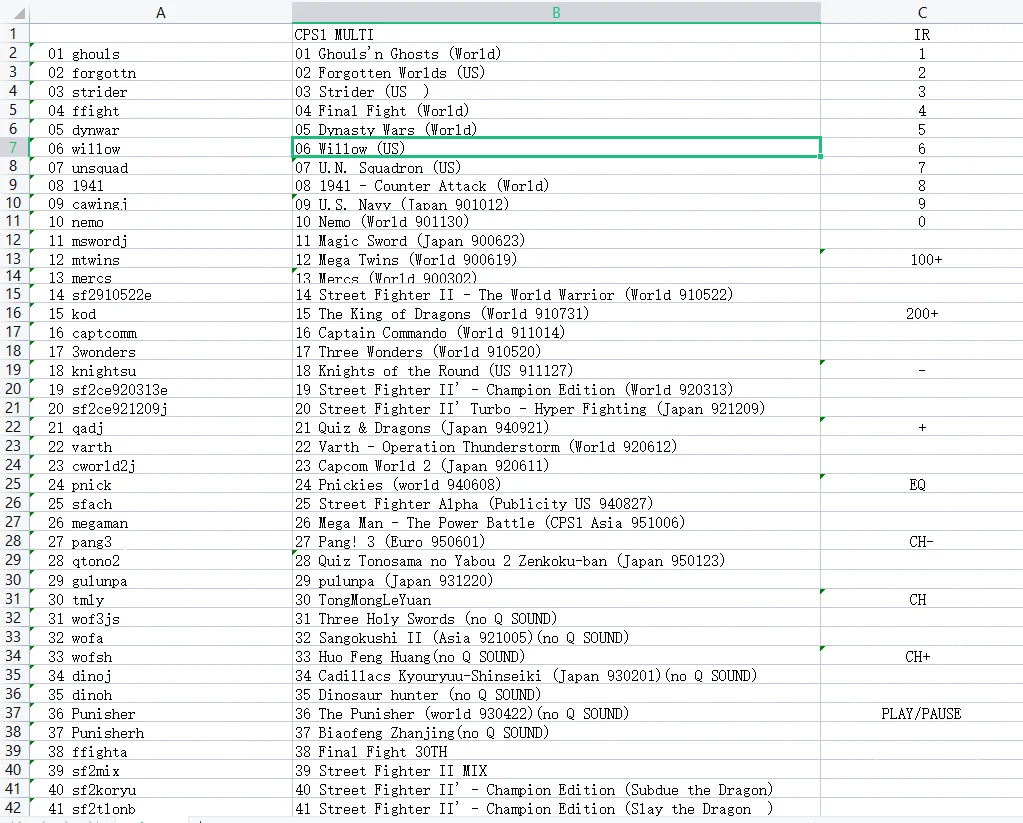Click cell '11 Magic Sword (Japan 900623)'
This screenshot has height=823, width=1023.
[x=556, y=240]
